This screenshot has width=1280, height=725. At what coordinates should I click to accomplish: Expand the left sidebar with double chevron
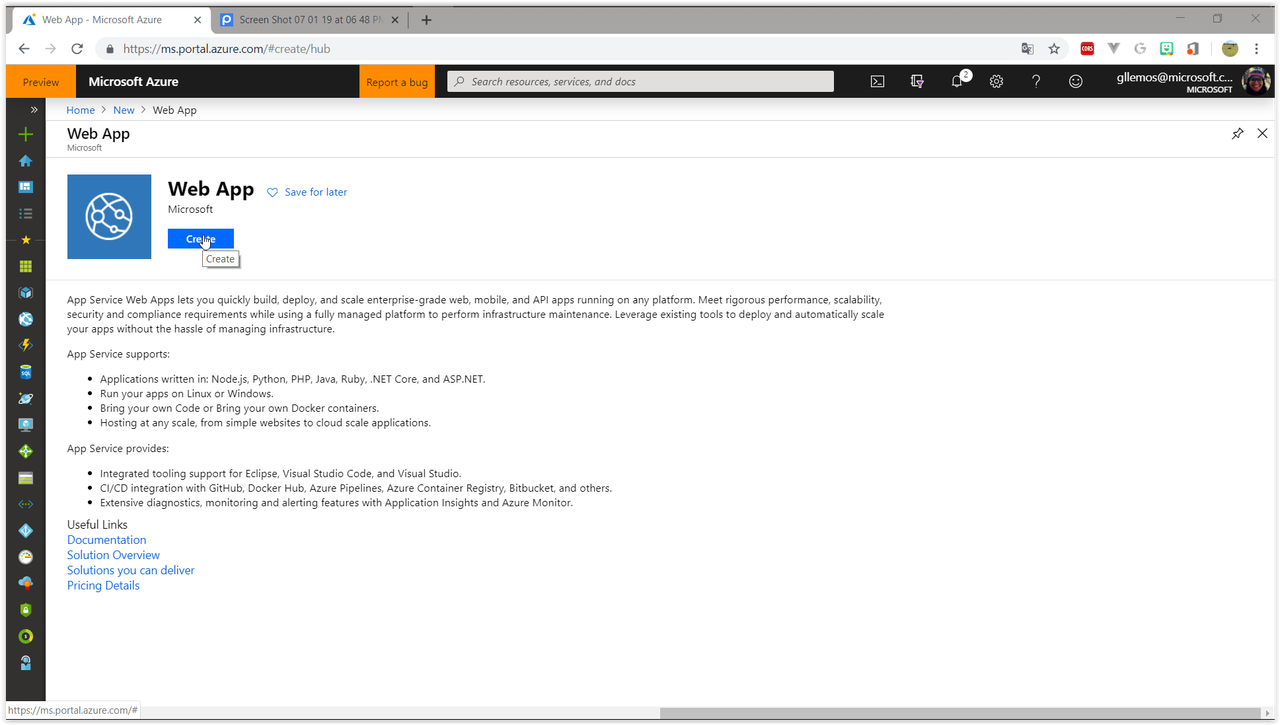coord(34,110)
